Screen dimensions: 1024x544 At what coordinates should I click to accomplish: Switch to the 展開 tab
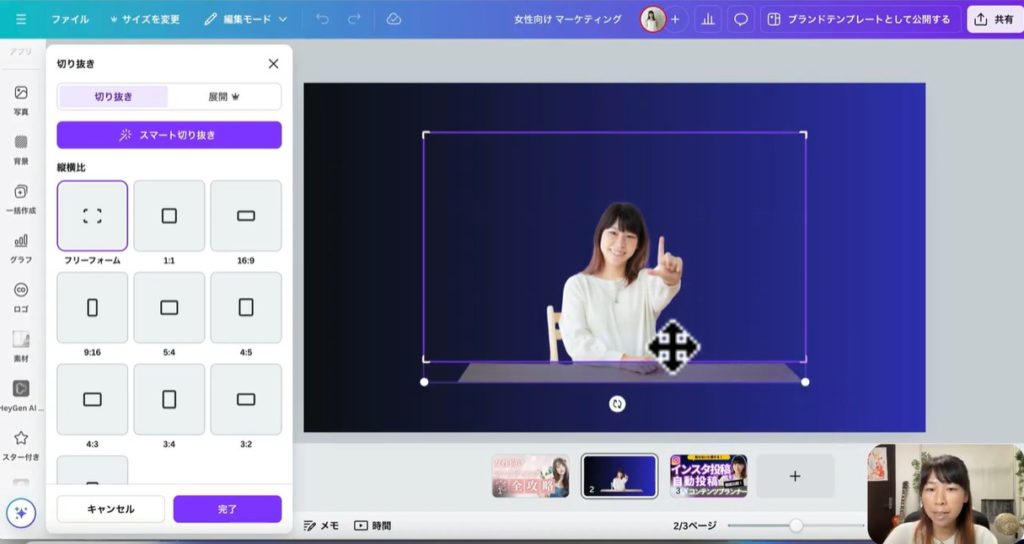[x=225, y=97]
